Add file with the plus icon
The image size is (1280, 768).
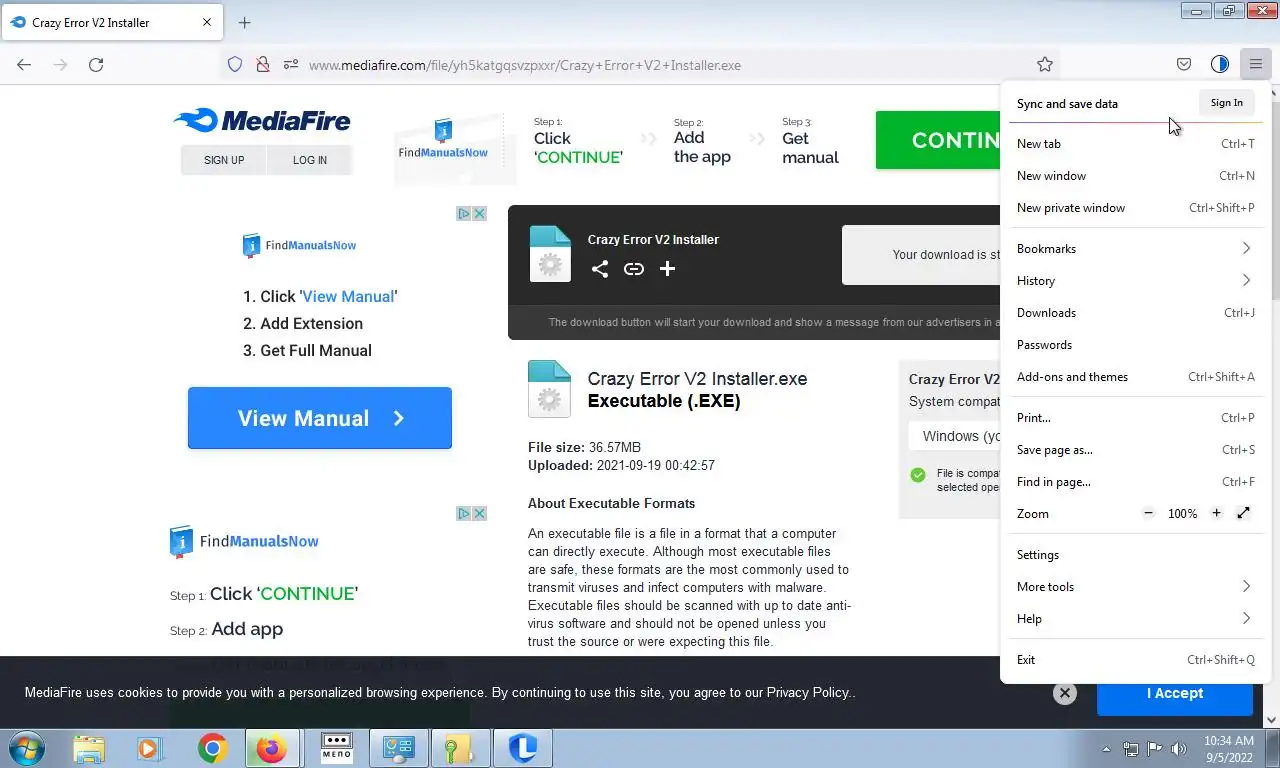[668, 269]
